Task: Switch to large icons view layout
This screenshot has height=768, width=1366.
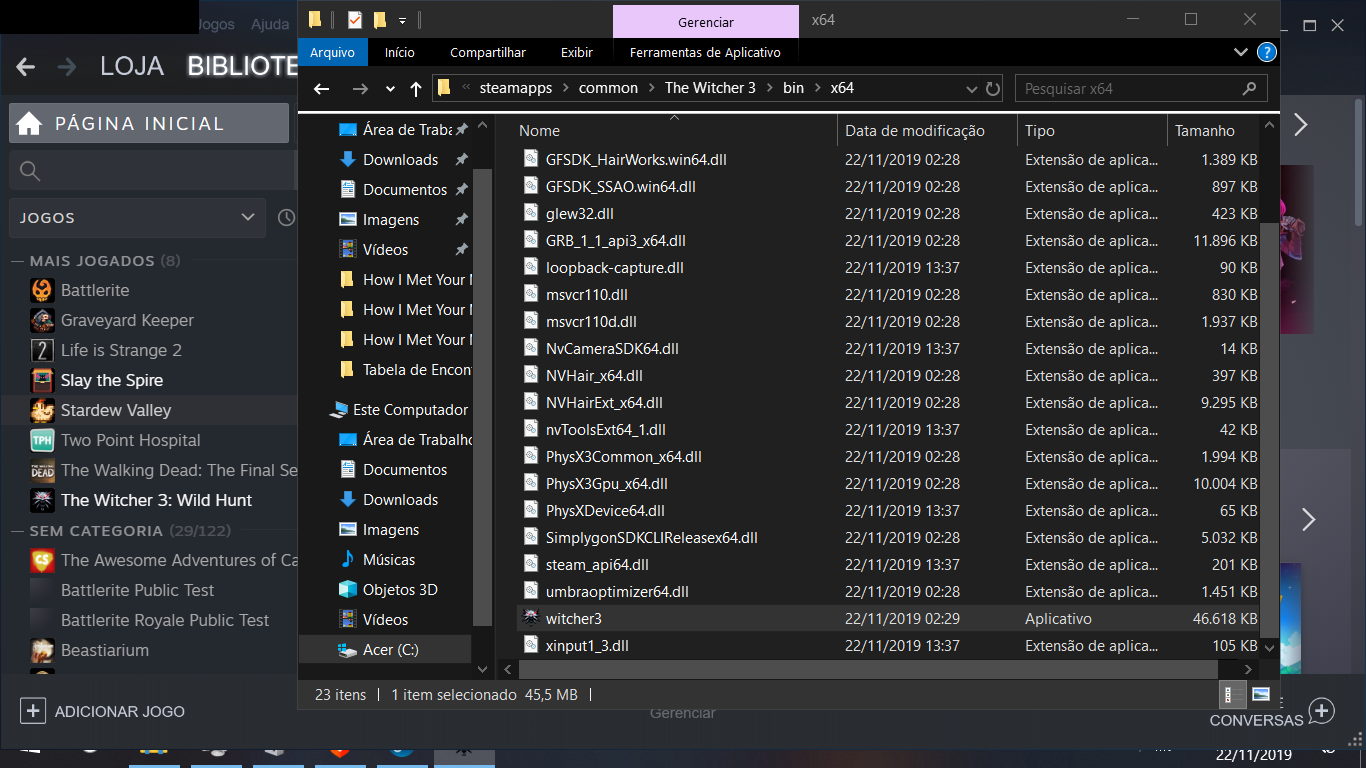Action: (x=1260, y=694)
